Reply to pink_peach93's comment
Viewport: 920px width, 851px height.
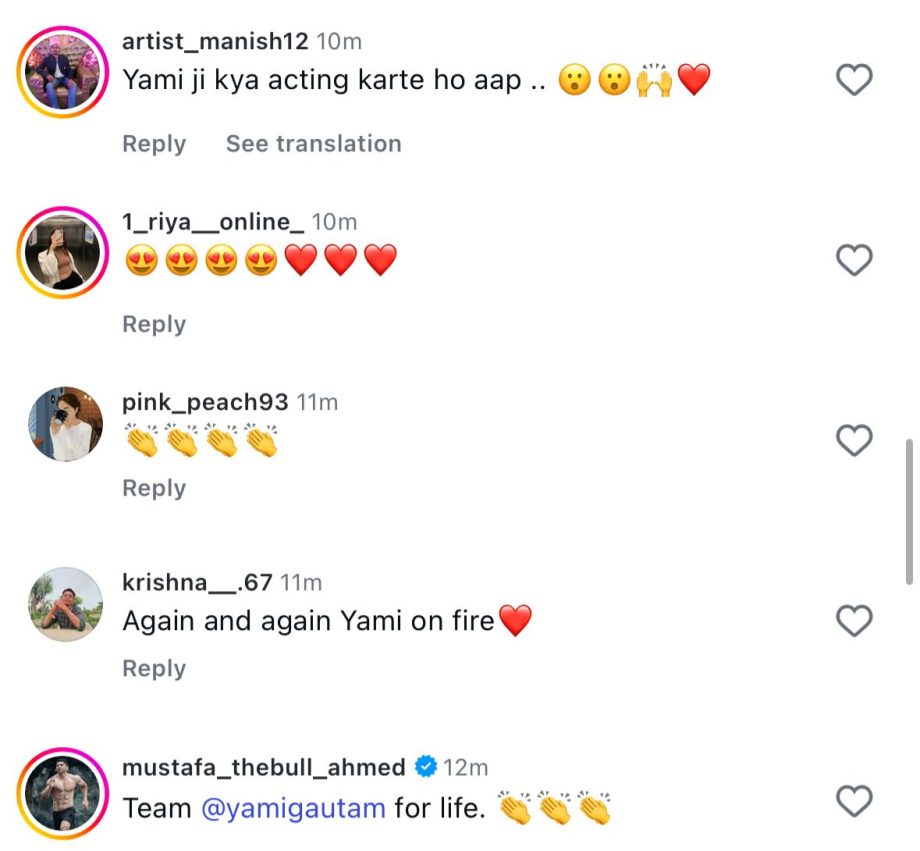click(x=154, y=488)
